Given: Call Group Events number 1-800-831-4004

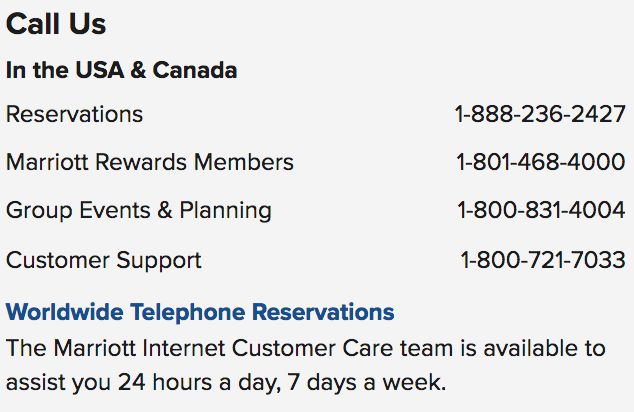Looking at the screenshot, I should 541,210.
